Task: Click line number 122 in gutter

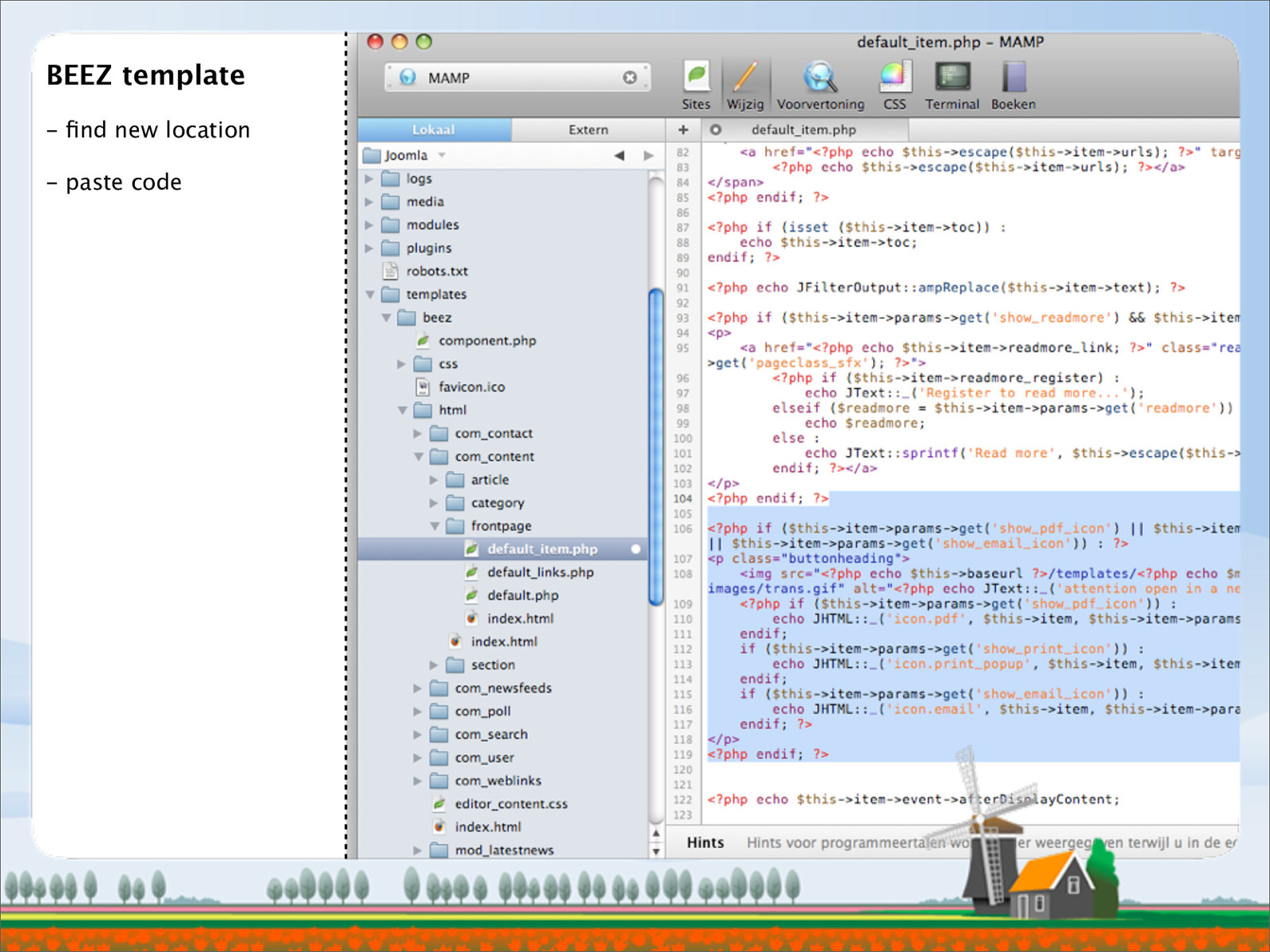Action: coord(683,800)
